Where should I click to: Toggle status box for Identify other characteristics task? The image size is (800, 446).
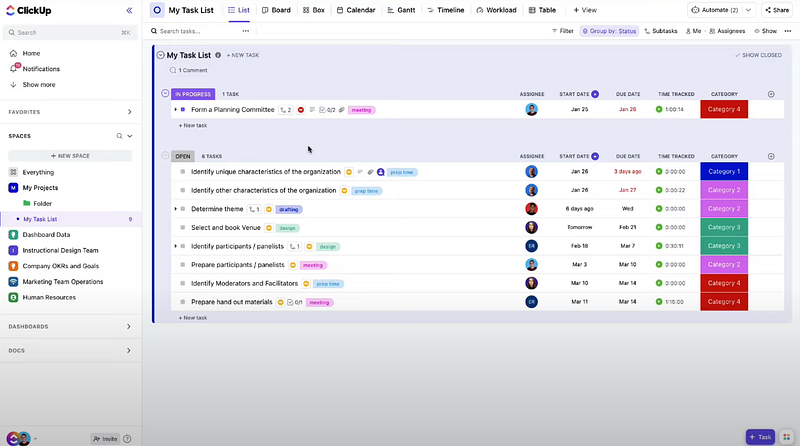click(183, 190)
